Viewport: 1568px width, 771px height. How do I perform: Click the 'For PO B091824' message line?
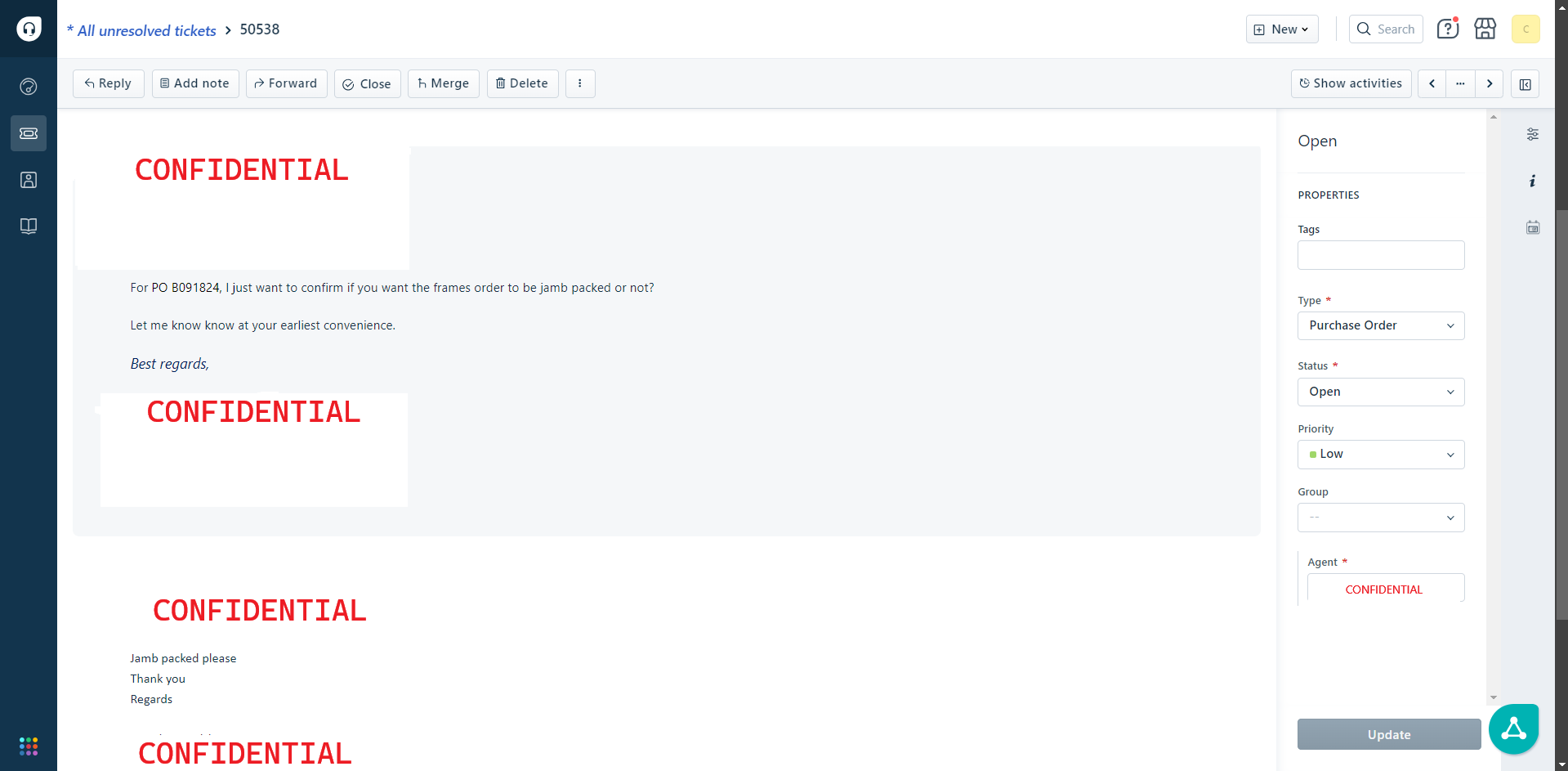coord(392,288)
